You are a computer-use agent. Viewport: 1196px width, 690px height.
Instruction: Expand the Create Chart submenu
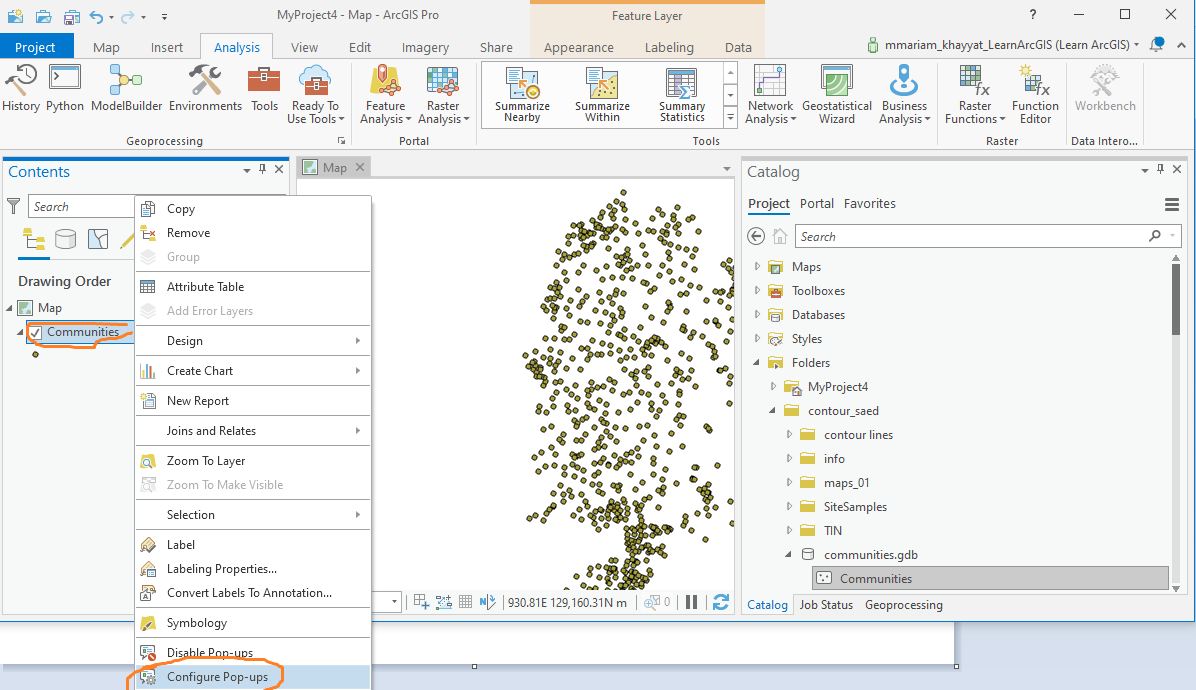click(x=252, y=371)
